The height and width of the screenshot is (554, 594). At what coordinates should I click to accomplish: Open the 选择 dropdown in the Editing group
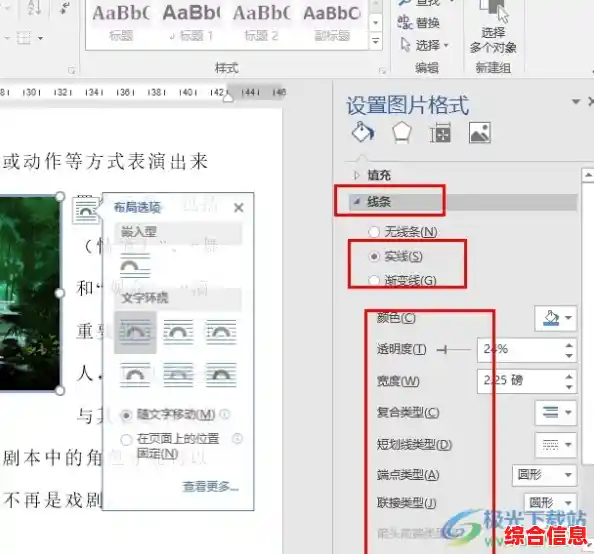coord(425,45)
